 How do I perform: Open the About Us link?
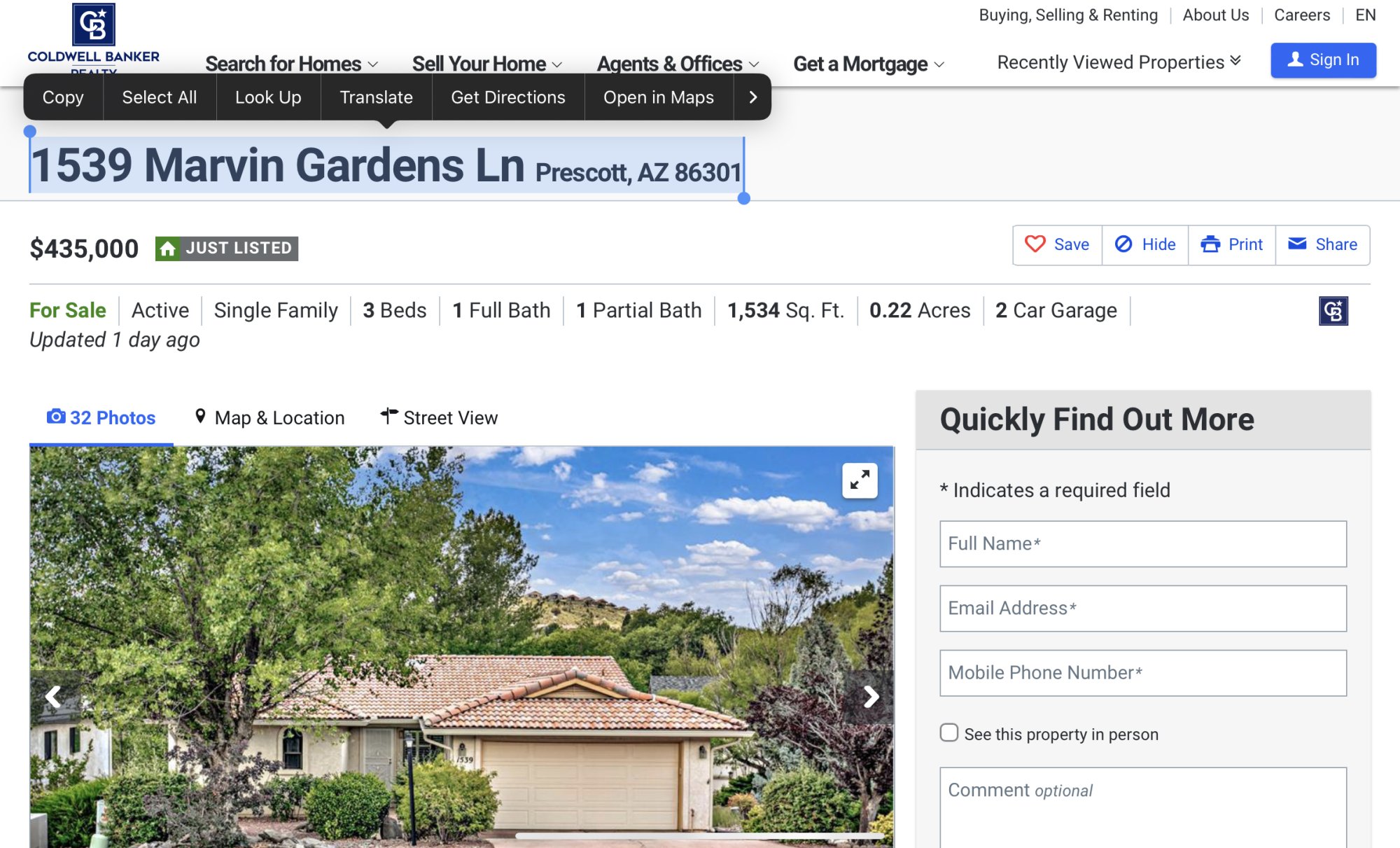[1216, 15]
